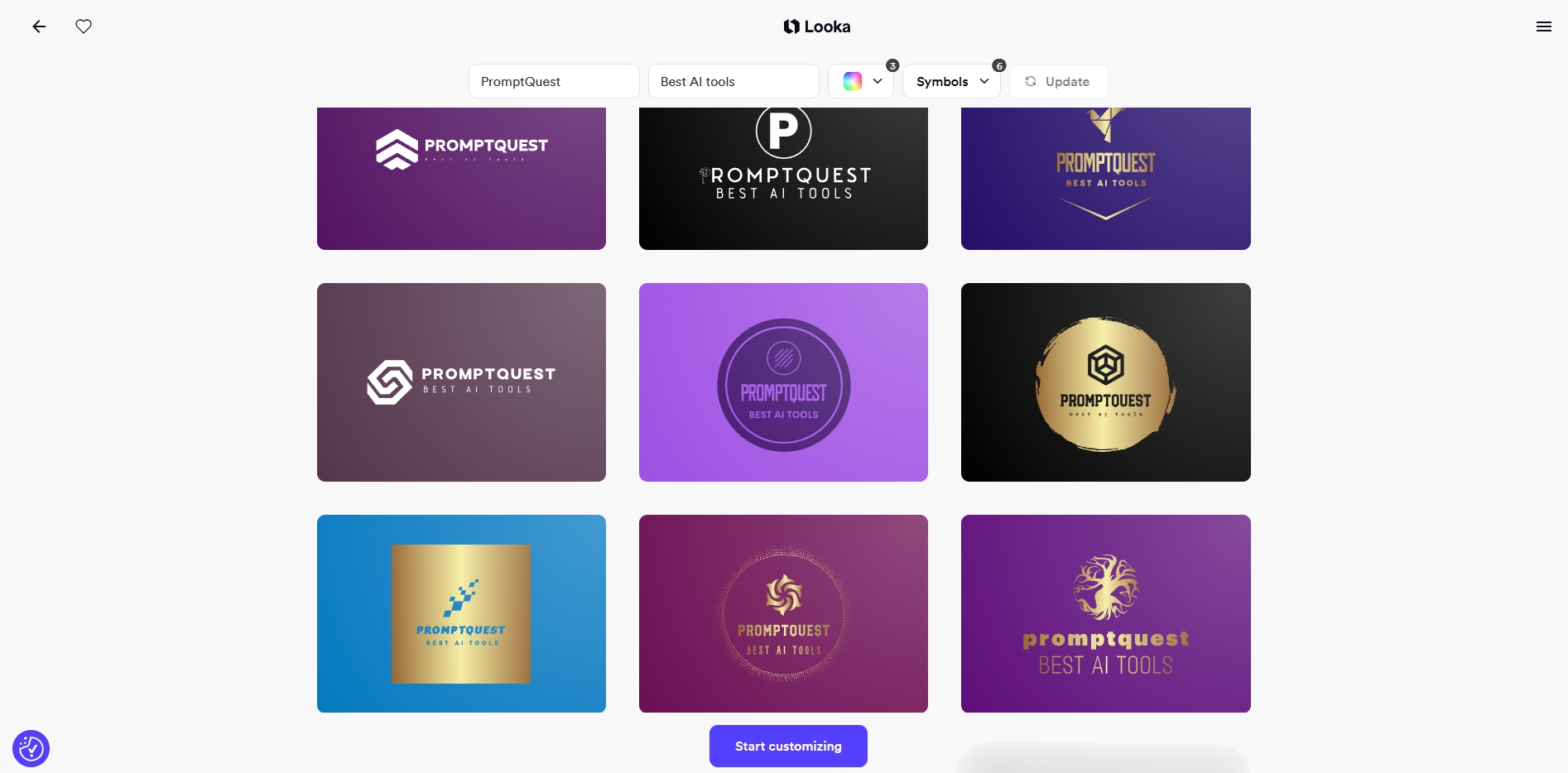The width and height of the screenshot is (1568, 773).
Task: Select the purple circular badge logo
Action: [783, 382]
